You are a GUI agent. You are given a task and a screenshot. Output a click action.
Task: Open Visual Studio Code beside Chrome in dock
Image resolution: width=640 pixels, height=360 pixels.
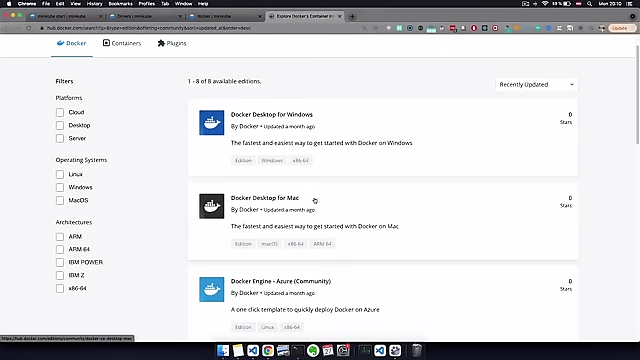click(x=253, y=350)
